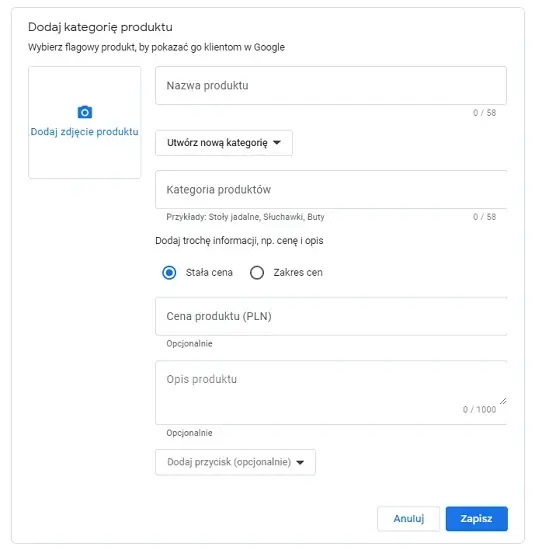Screen dimensions: 535x550
Task: Click the arrow in 'Dodaj przycisk' dropdown
Action: point(300,462)
